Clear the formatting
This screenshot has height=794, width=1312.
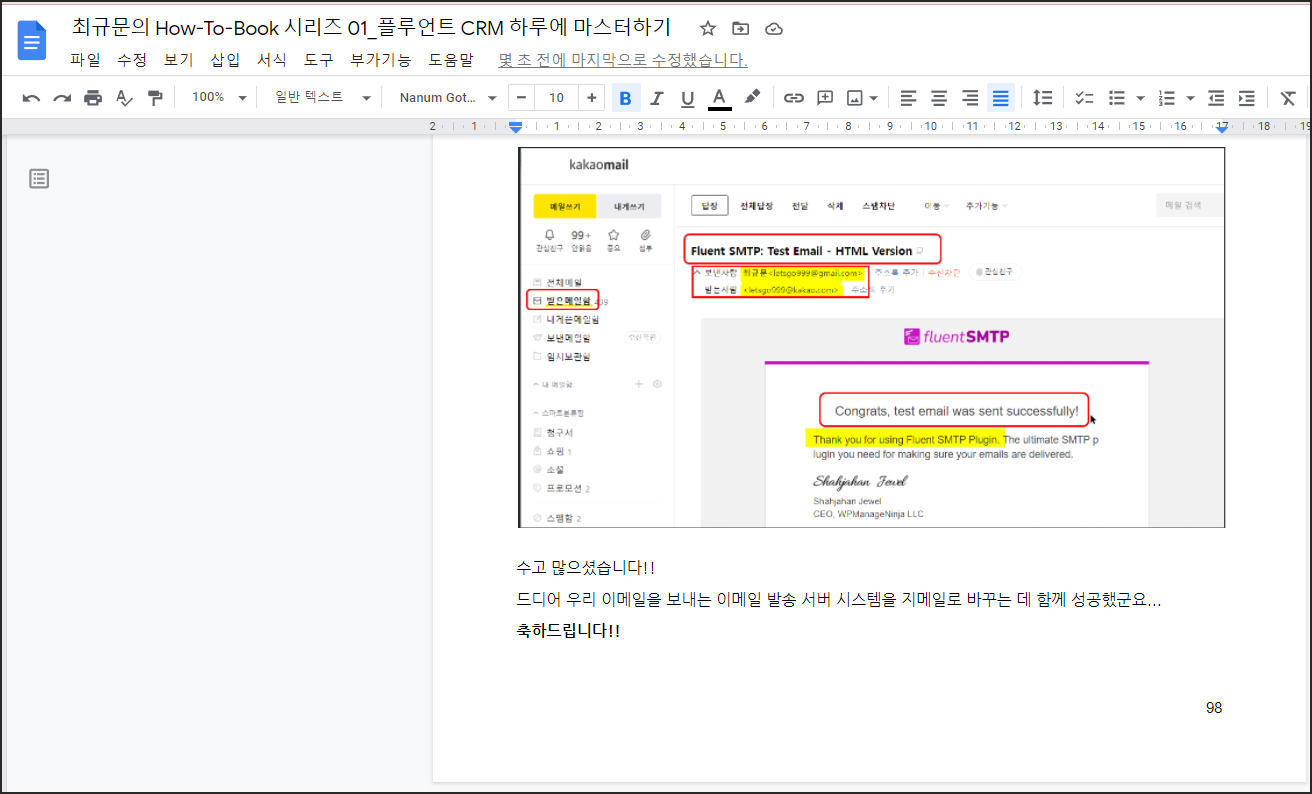pos(1288,98)
